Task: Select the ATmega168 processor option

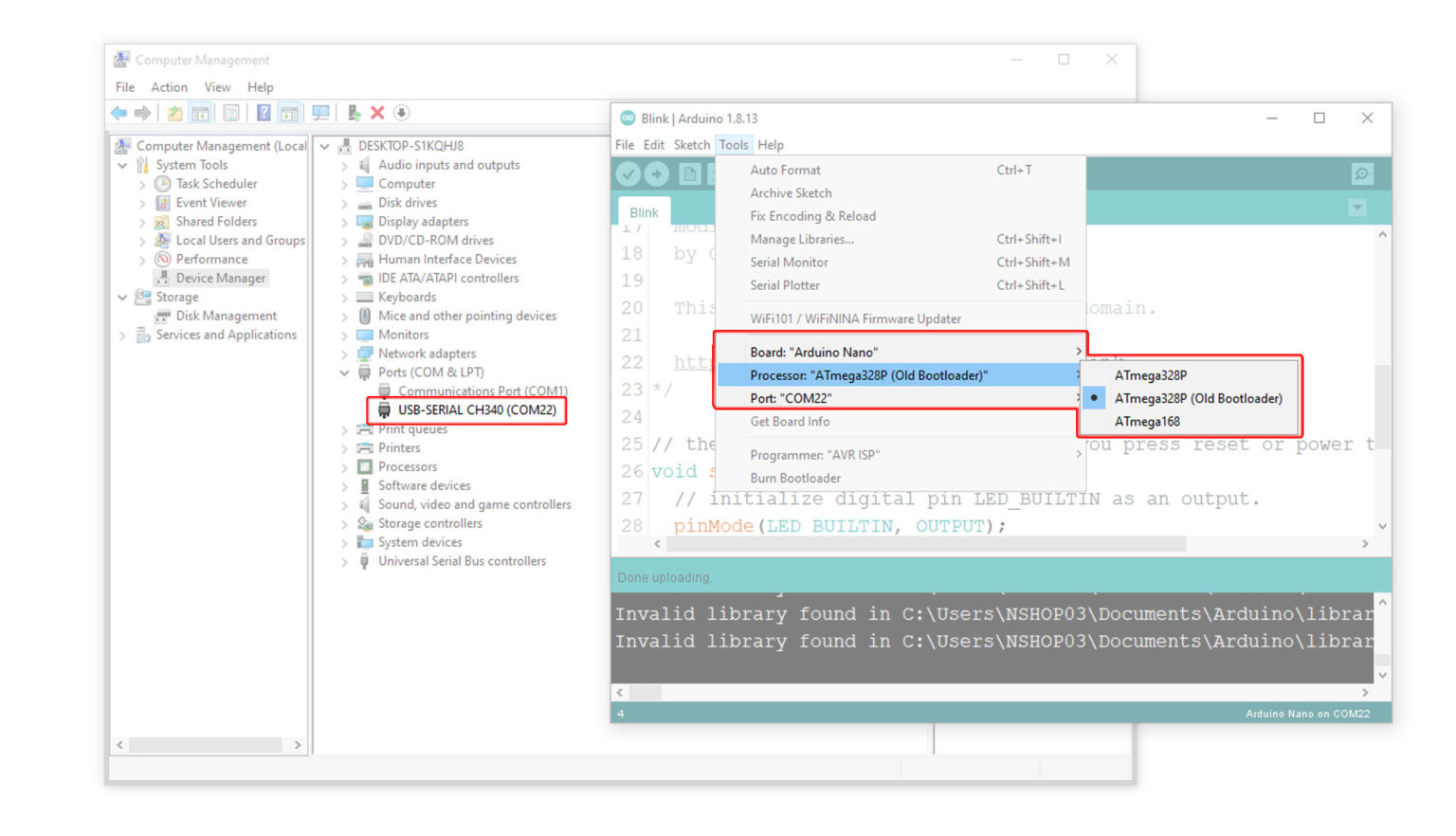Action: (x=1147, y=422)
